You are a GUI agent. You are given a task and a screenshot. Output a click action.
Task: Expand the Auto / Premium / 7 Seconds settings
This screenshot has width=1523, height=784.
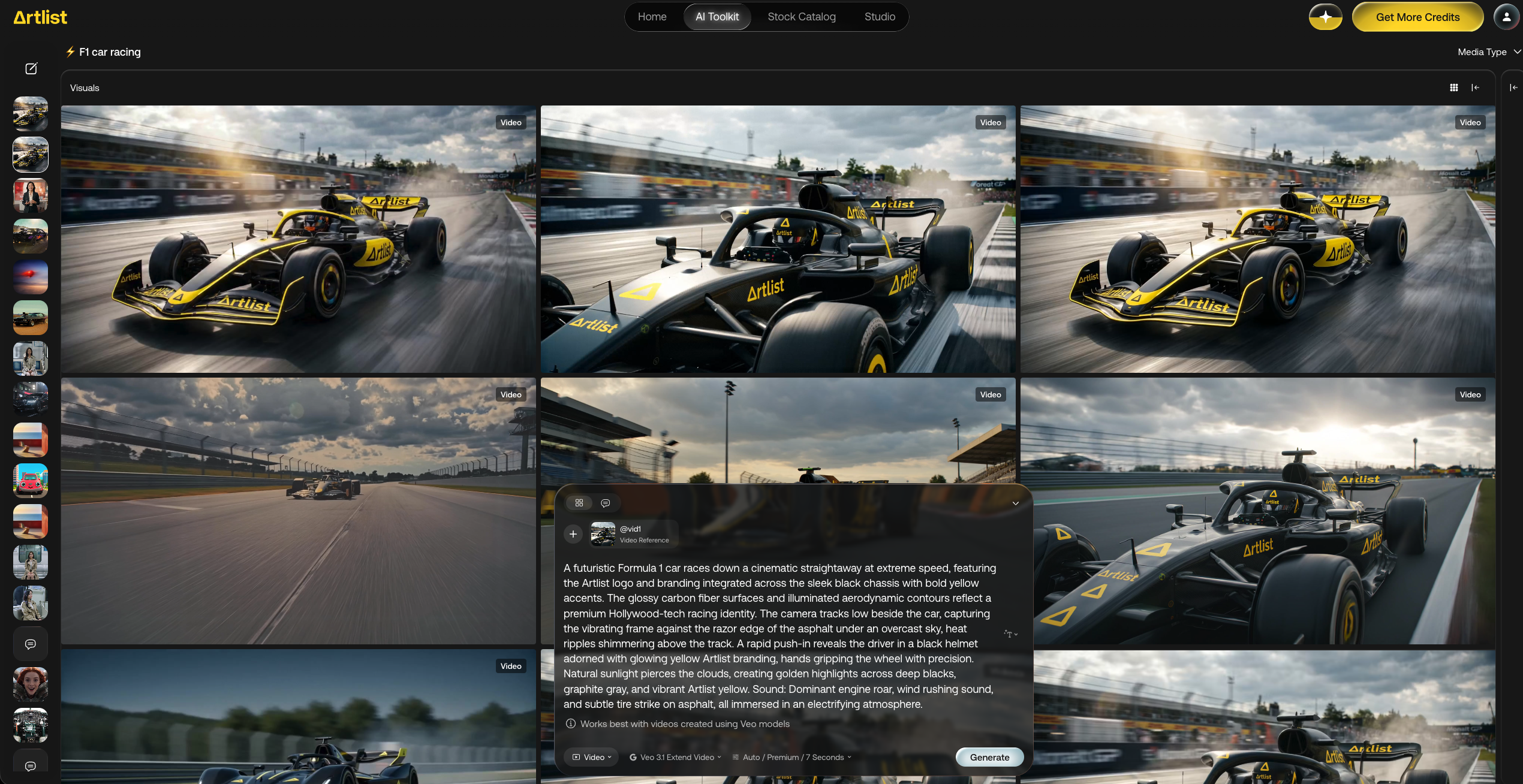click(x=791, y=757)
